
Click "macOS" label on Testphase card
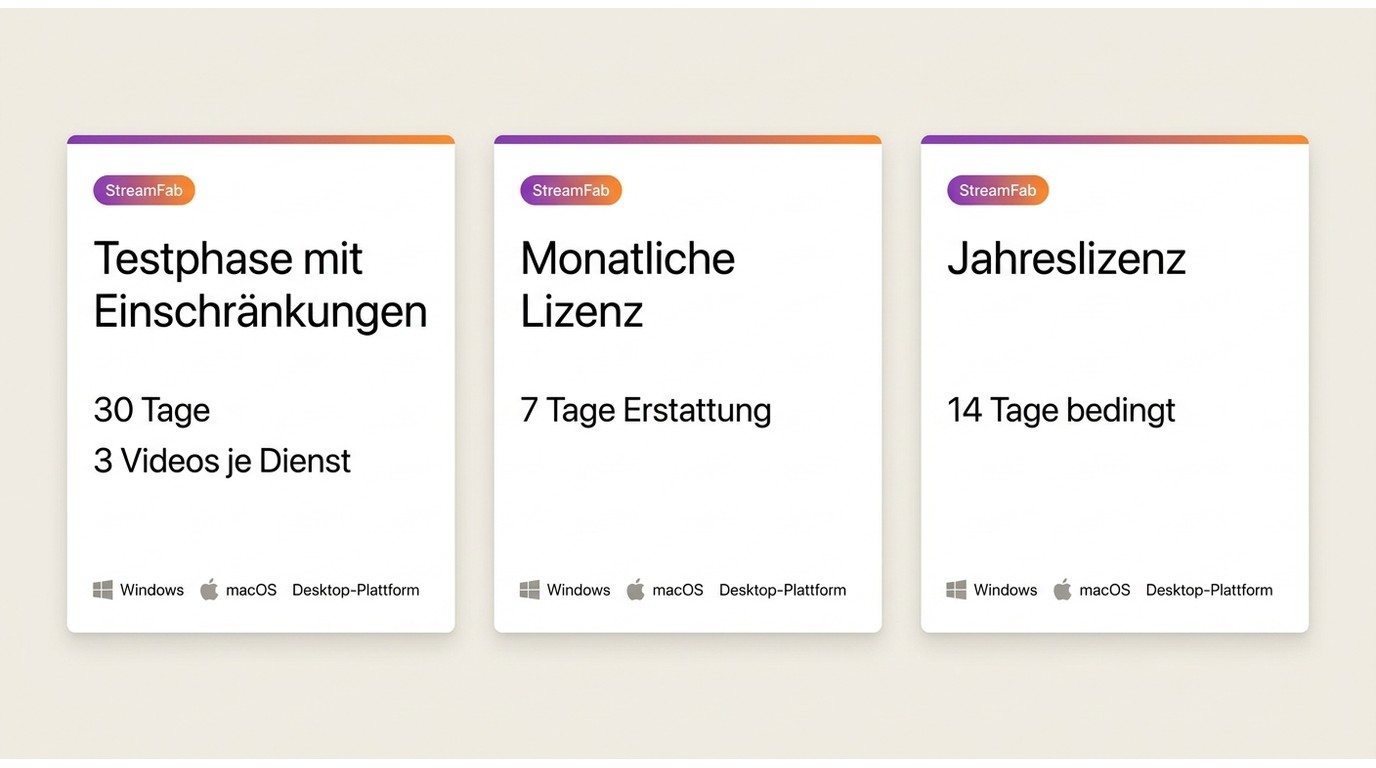pos(251,590)
